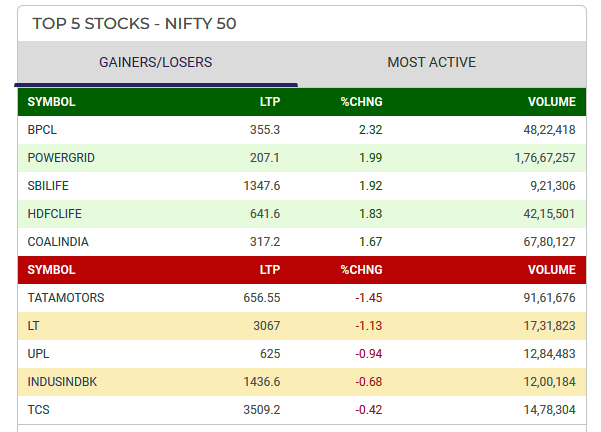The image size is (601, 432).
Task: Click UPL volume 12,84,483
Action: click(549, 354)
